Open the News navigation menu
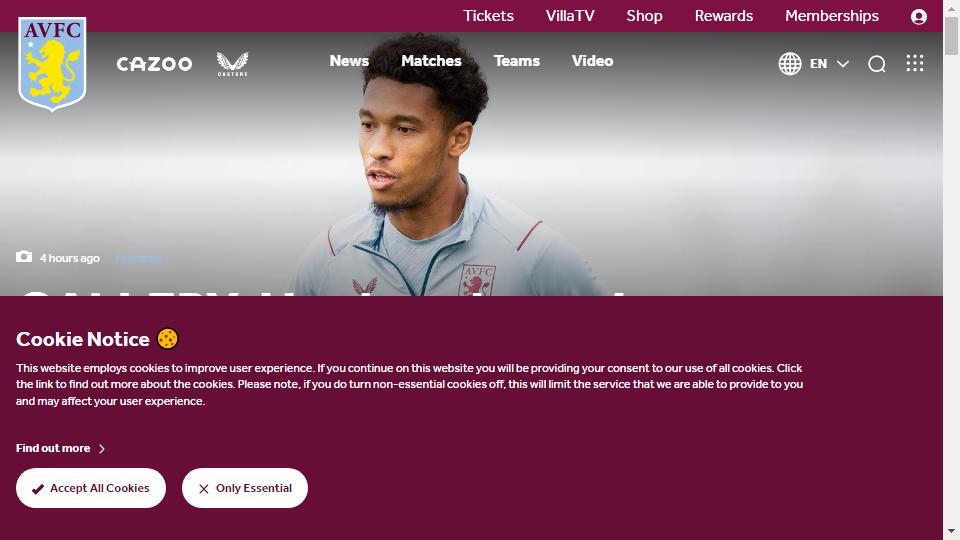 pyautogui.click(x=349, y=61)
